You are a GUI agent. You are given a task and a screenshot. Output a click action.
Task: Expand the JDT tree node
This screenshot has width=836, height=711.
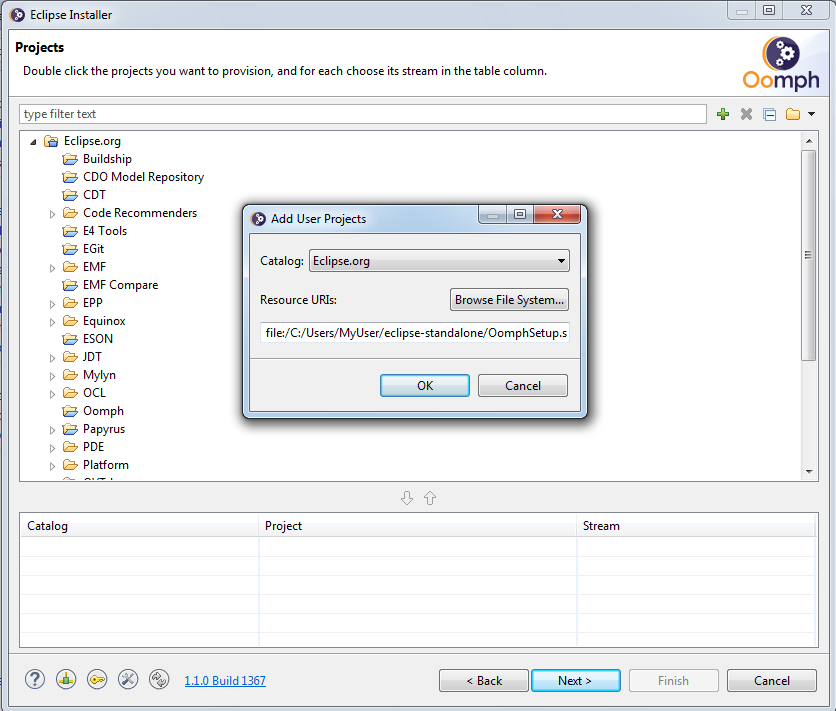(52, 358)
